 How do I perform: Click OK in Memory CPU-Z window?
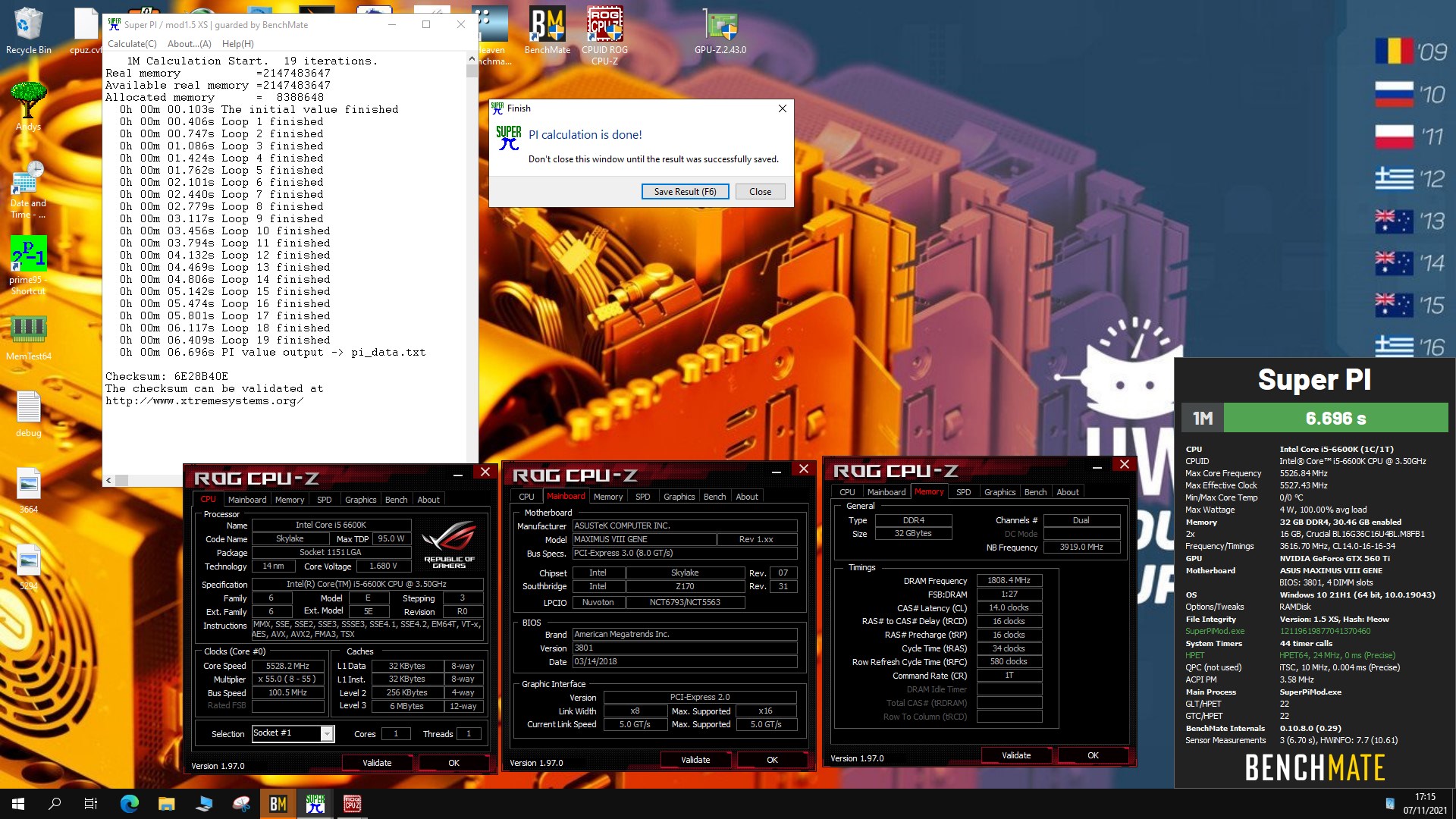tap(1093, 755)
